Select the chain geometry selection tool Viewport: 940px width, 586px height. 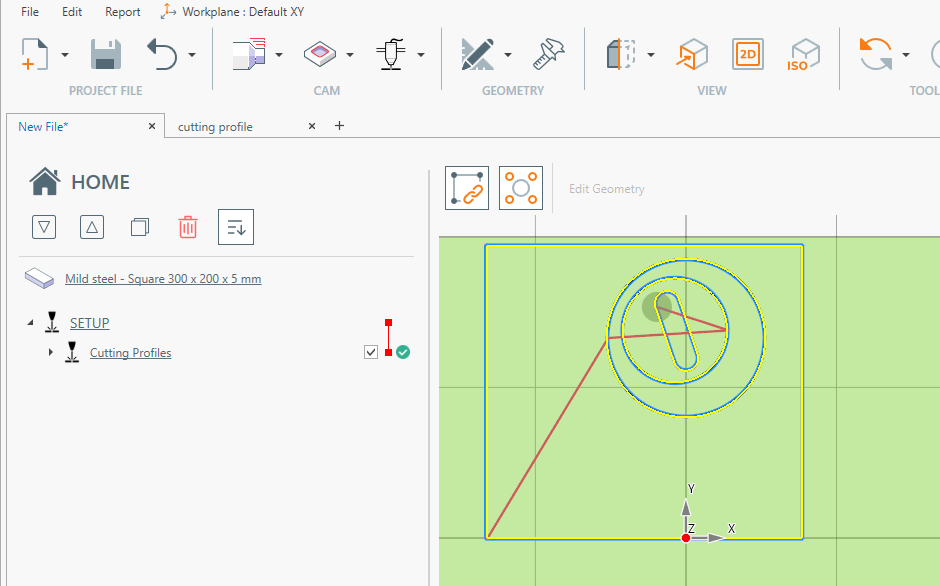point(467,188)
